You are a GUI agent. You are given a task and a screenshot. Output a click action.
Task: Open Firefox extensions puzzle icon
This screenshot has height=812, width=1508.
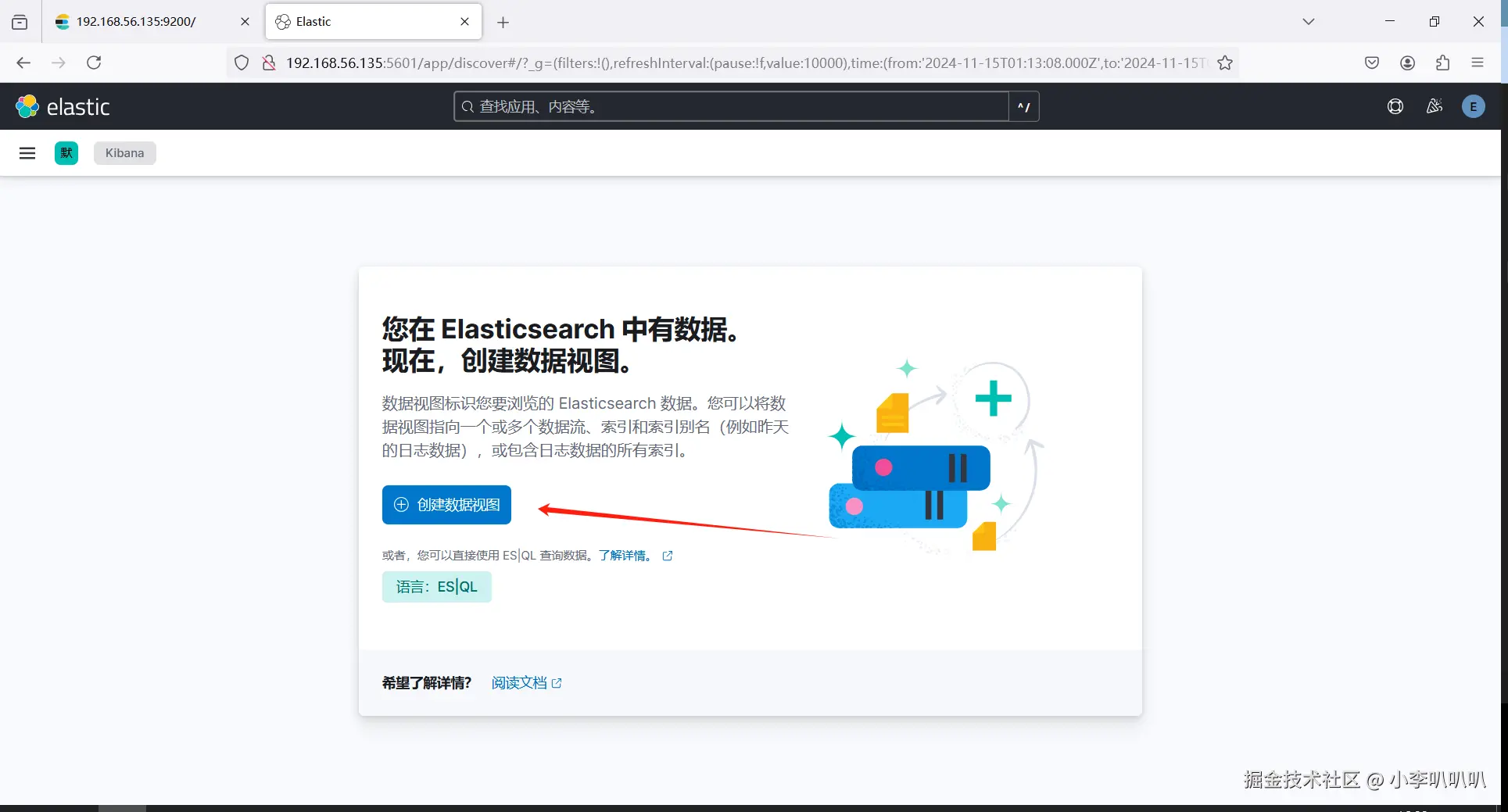tap(1442, 63)
